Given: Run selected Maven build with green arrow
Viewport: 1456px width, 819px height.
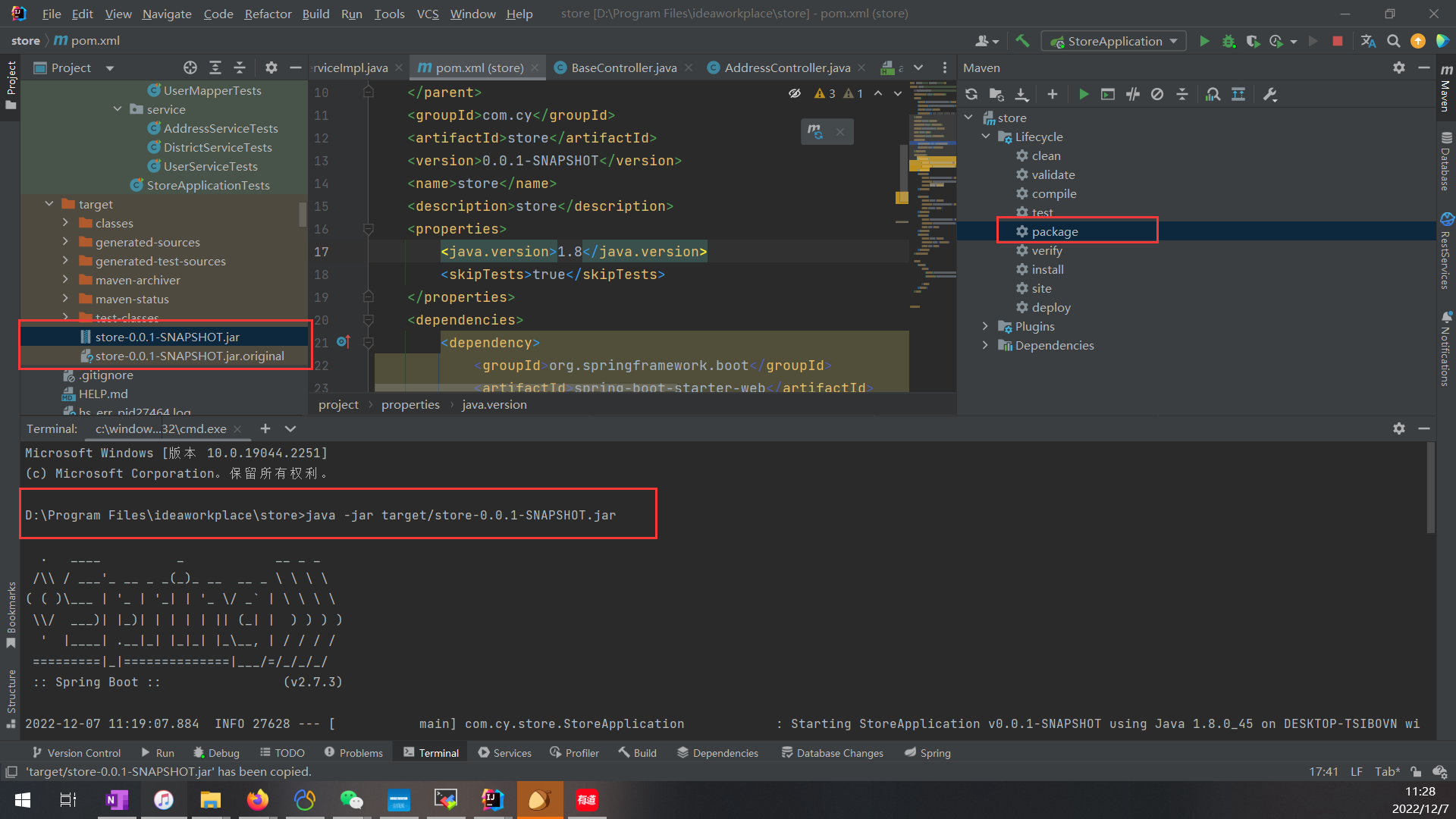Looking at the screenshot, I should [1084, 94].
